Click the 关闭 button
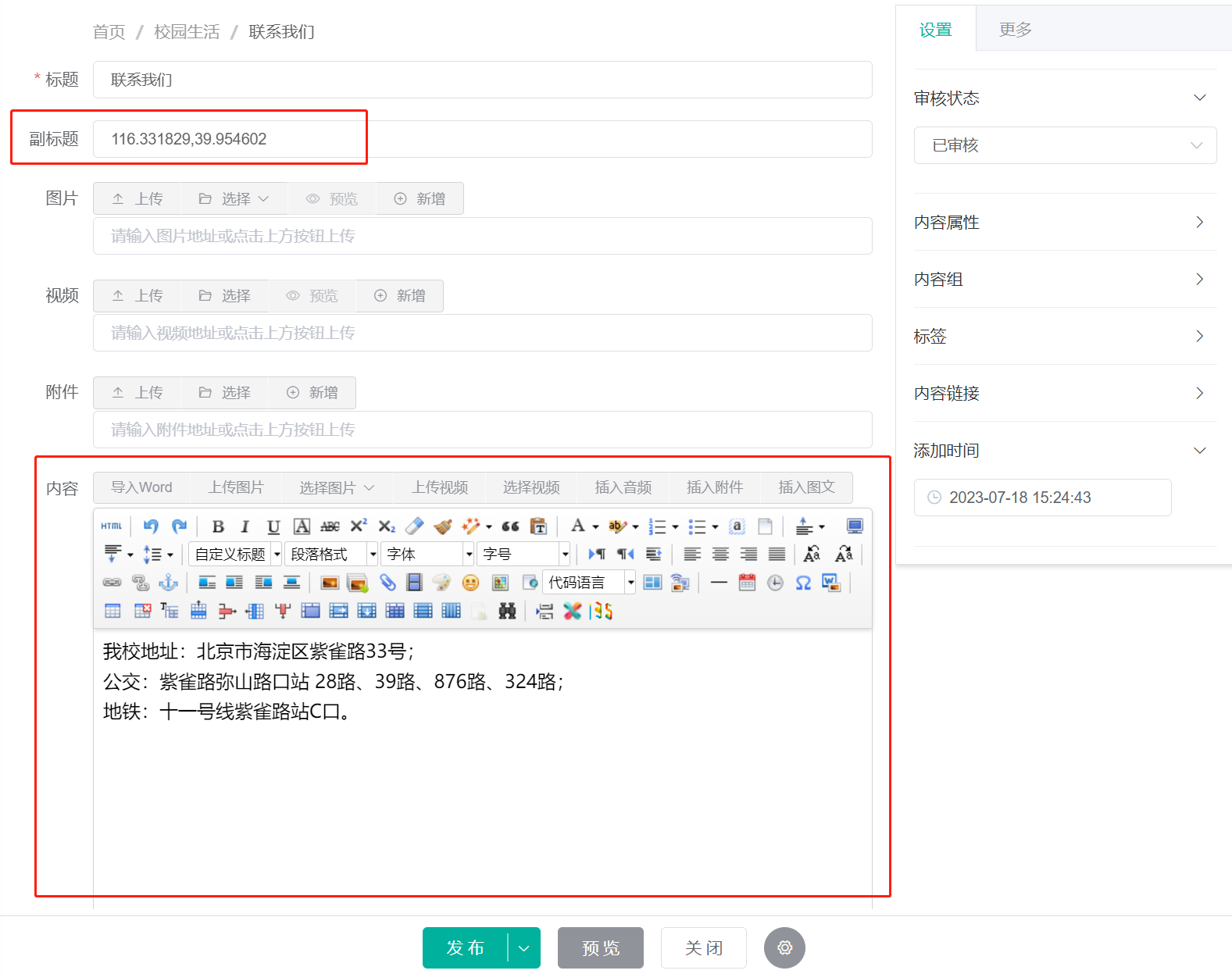The width and height of the screenshot is (1232, 974). 704,947
